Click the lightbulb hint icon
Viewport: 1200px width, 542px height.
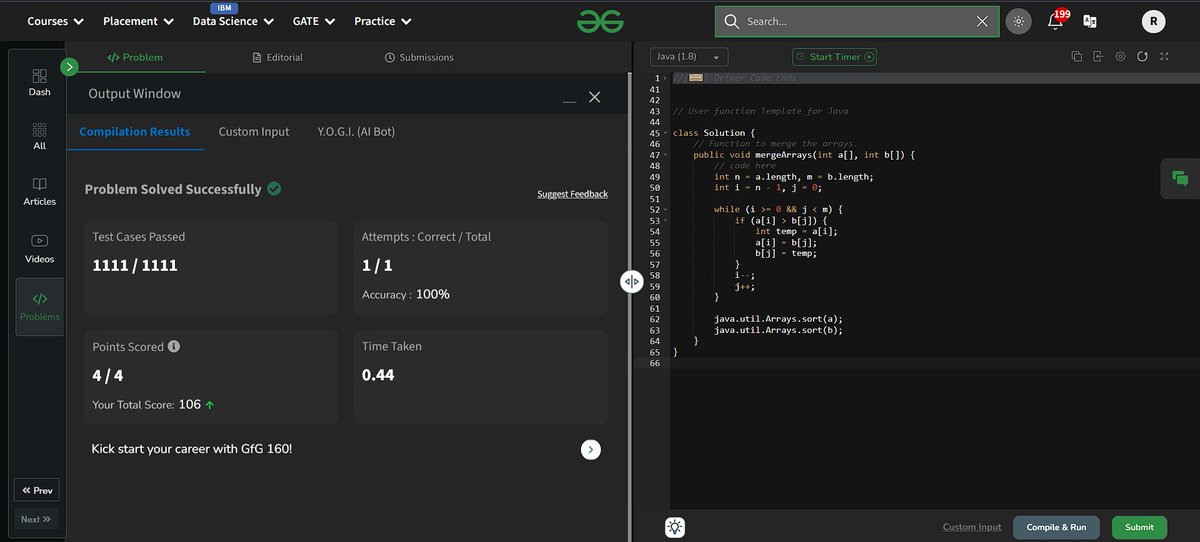coord(675,527)
